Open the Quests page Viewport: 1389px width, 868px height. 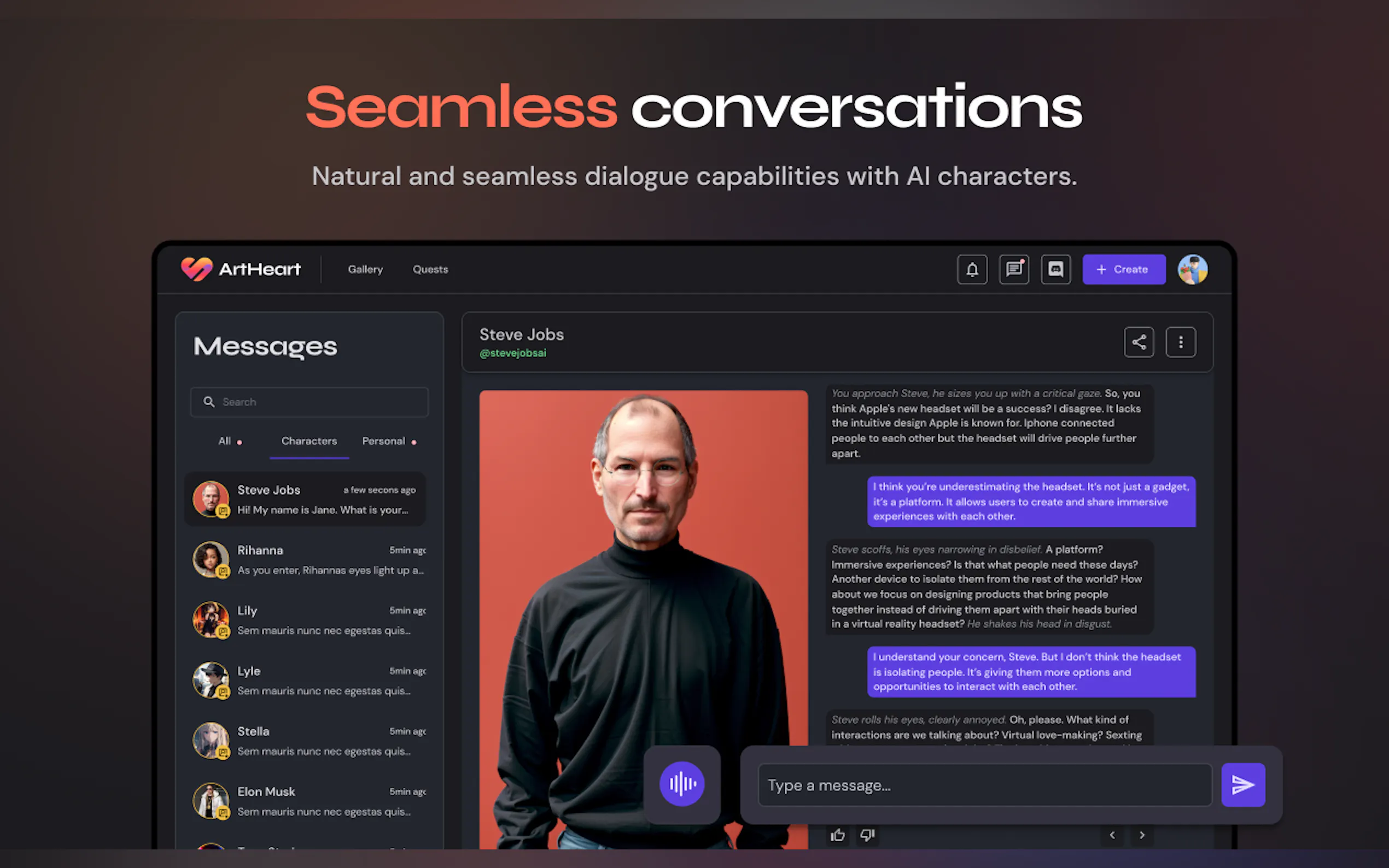click(430, 269)
